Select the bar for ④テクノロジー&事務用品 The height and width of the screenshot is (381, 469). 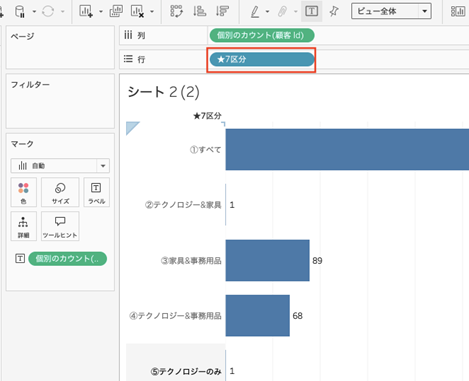(258, 315)
